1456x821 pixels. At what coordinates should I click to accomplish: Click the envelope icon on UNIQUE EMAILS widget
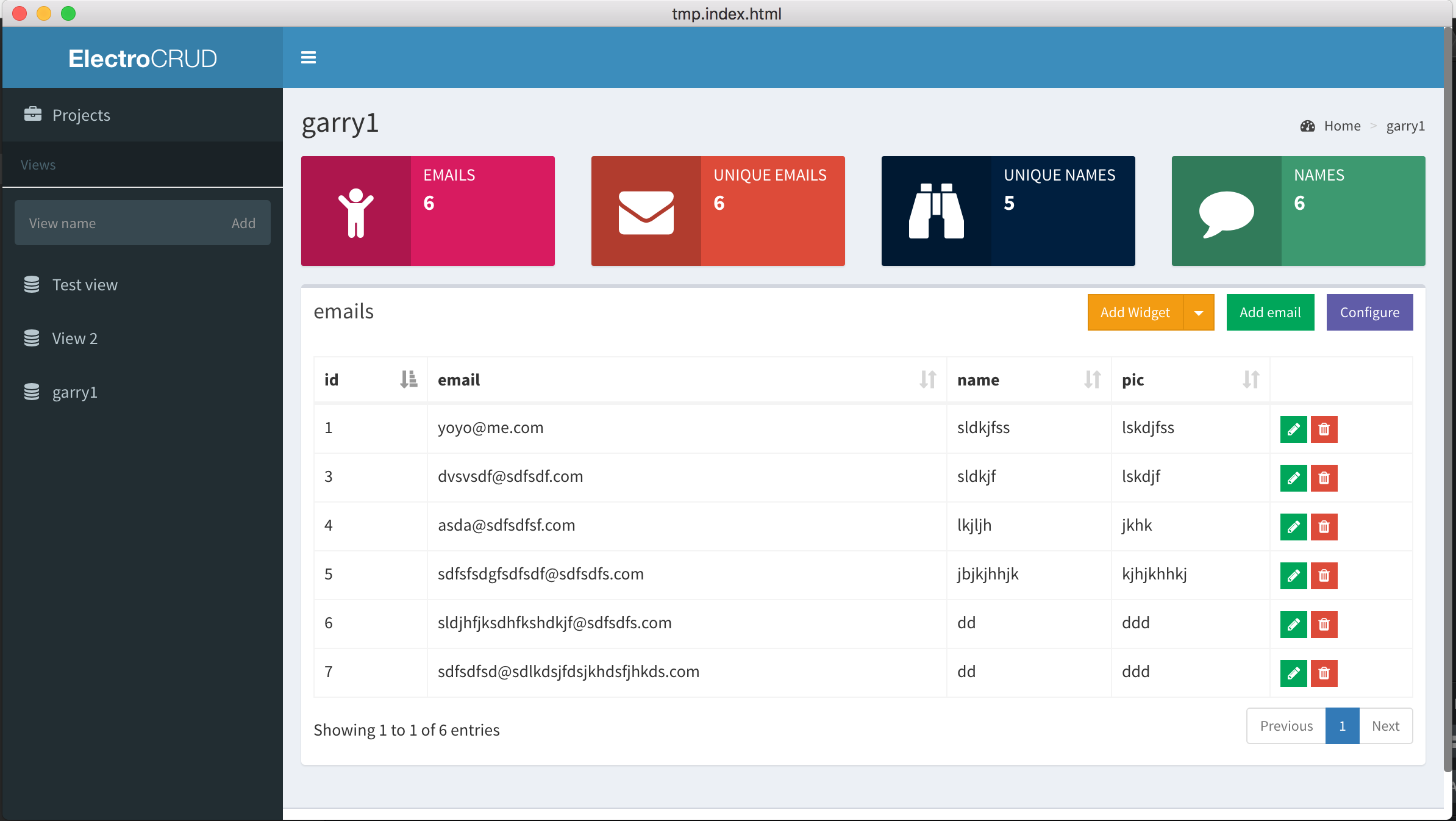coord(646,212)
